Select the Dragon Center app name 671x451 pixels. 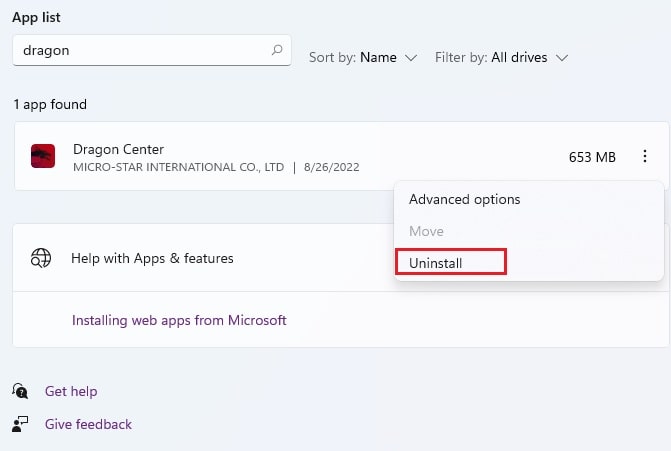(119, 149)
